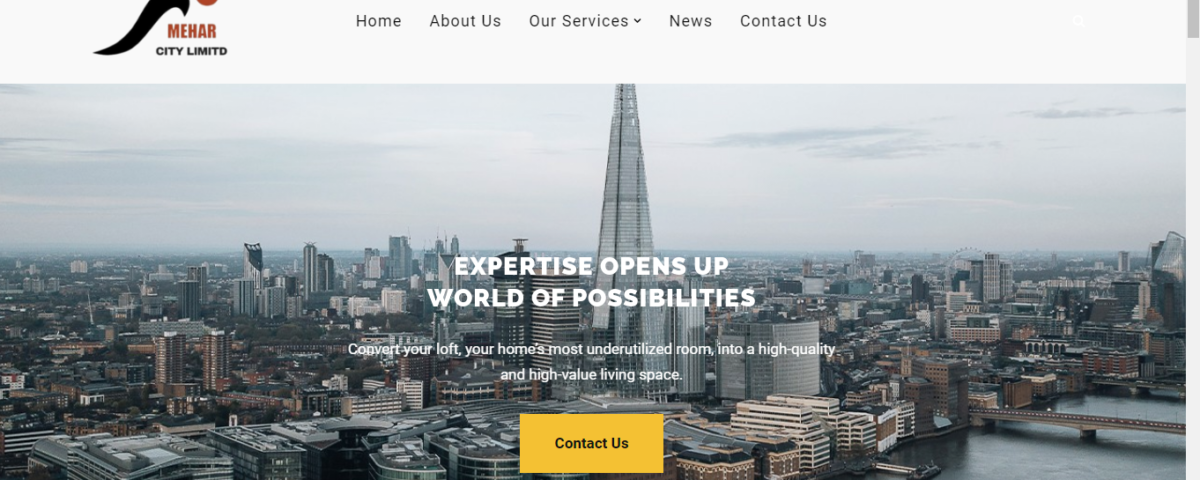The height and width of the screenshot is (480, 1200).
Task: Expand the Our Services chevron arrow
Action: pos(637,21)
